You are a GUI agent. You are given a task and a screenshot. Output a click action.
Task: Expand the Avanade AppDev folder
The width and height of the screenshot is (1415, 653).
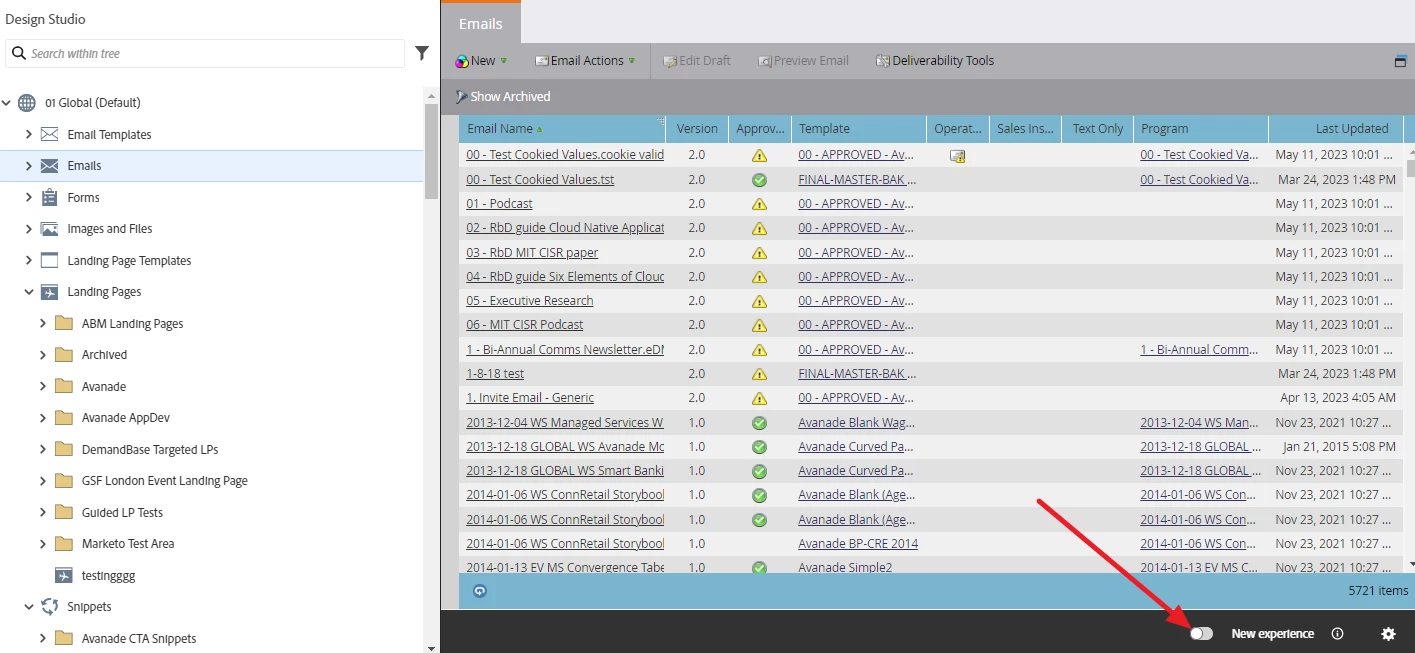pos(43,418)
